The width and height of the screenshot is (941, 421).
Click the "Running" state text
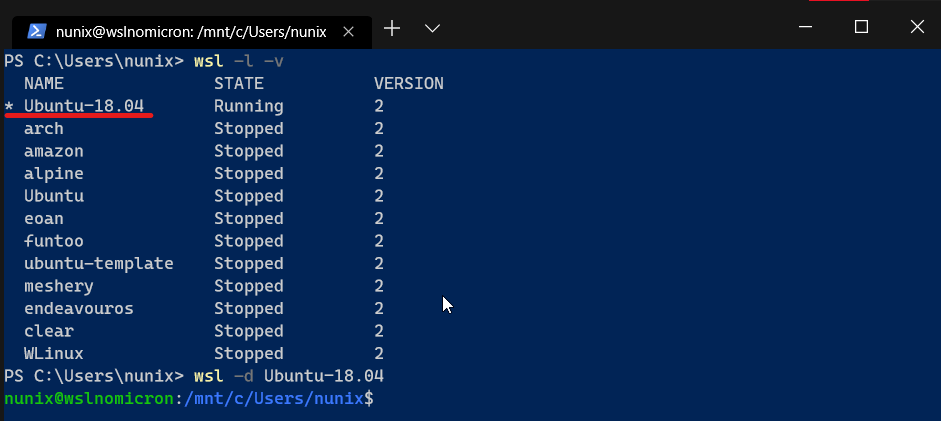point(249,106)
